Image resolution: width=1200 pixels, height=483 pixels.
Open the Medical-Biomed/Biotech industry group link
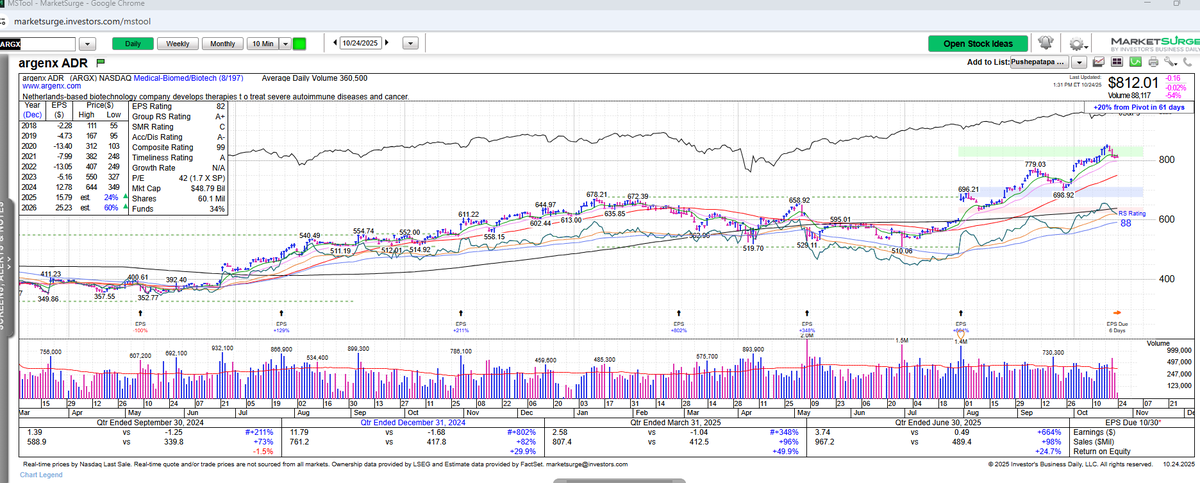point(187,78)
